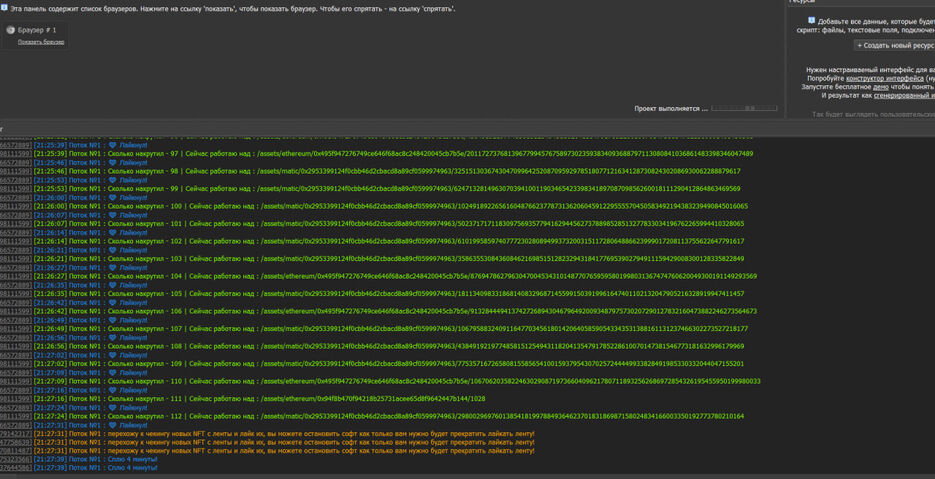Select the Браузер # 1 label
Viewport: 935px width, 479px height.
[x=37, y=30]
